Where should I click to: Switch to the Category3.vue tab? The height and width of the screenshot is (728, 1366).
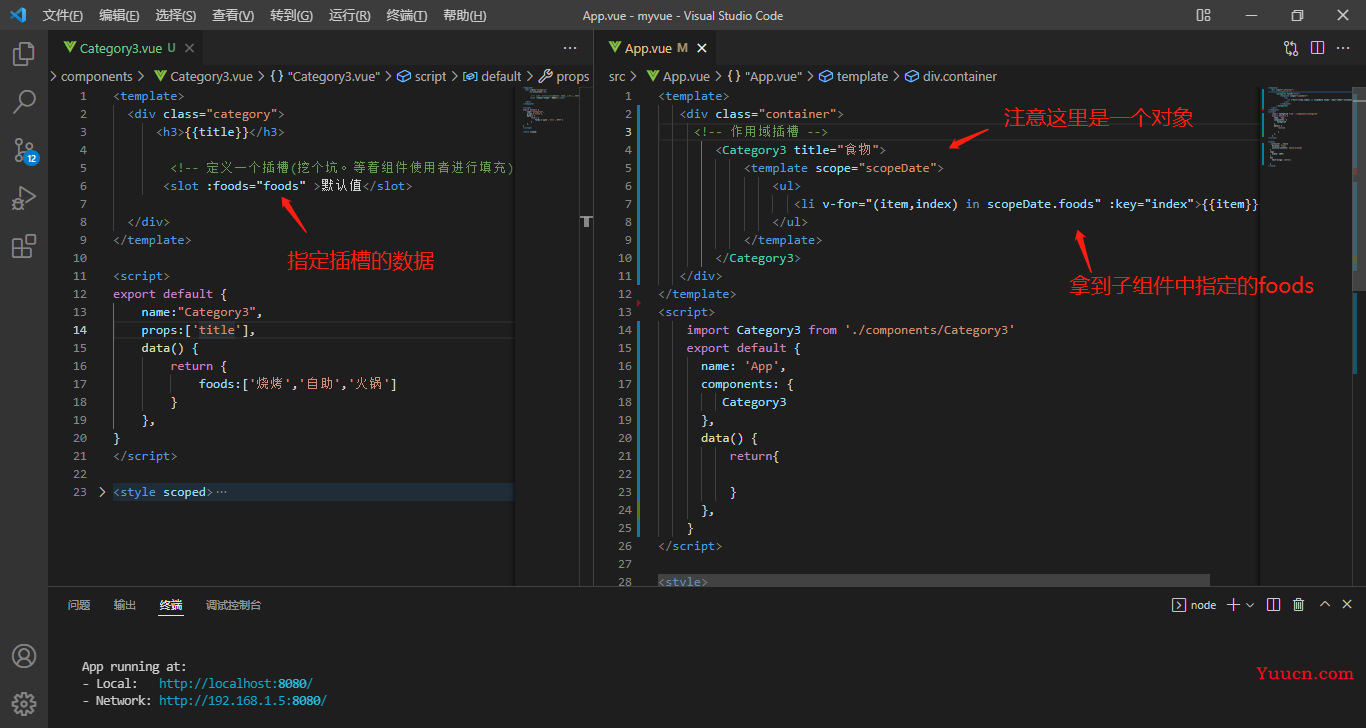pyautogui.click(x=127, y=48)
